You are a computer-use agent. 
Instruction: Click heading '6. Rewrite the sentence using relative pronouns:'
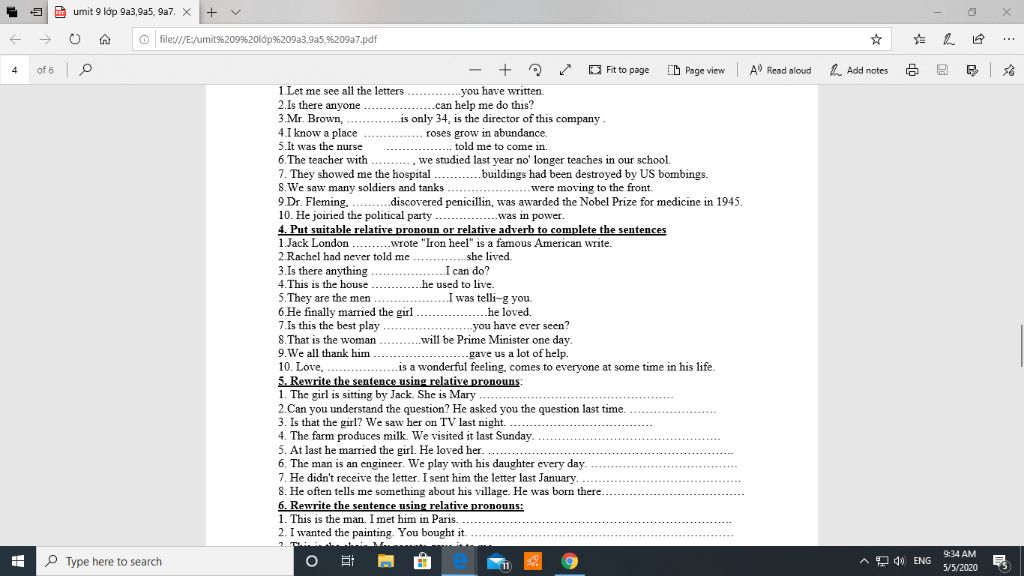coord(400,505)
